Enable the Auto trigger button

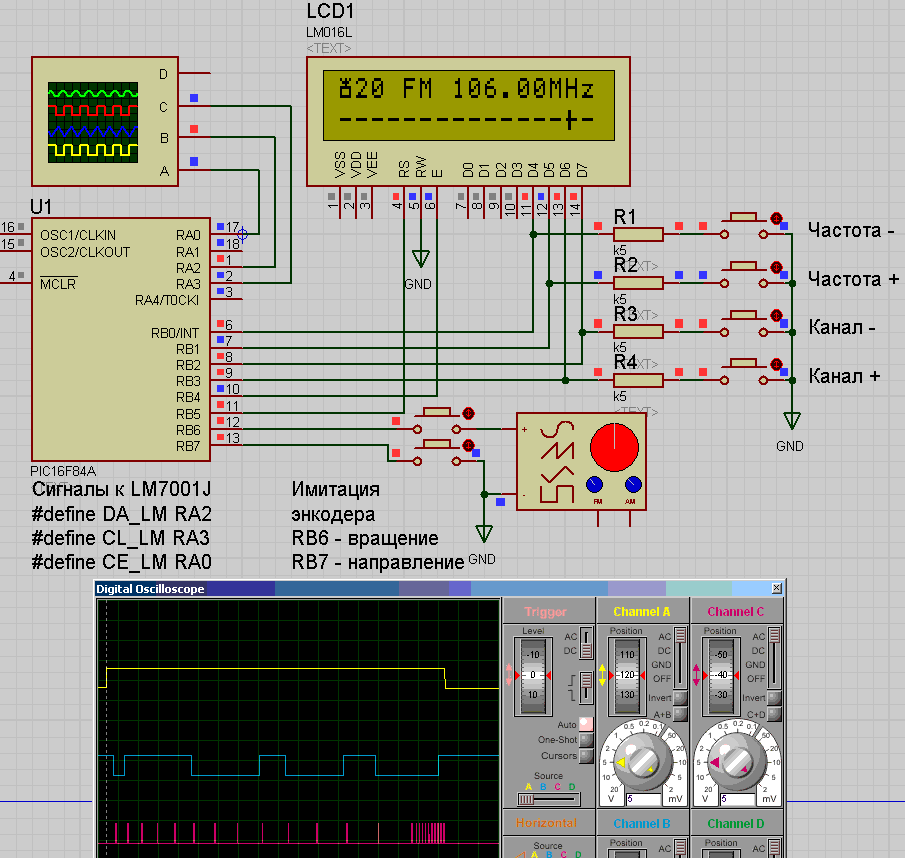click(585, 723)
